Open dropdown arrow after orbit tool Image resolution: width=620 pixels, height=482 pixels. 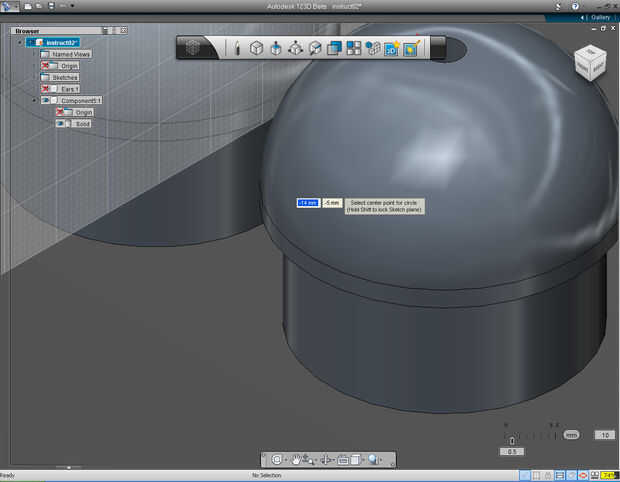click(x=316, y=460)
